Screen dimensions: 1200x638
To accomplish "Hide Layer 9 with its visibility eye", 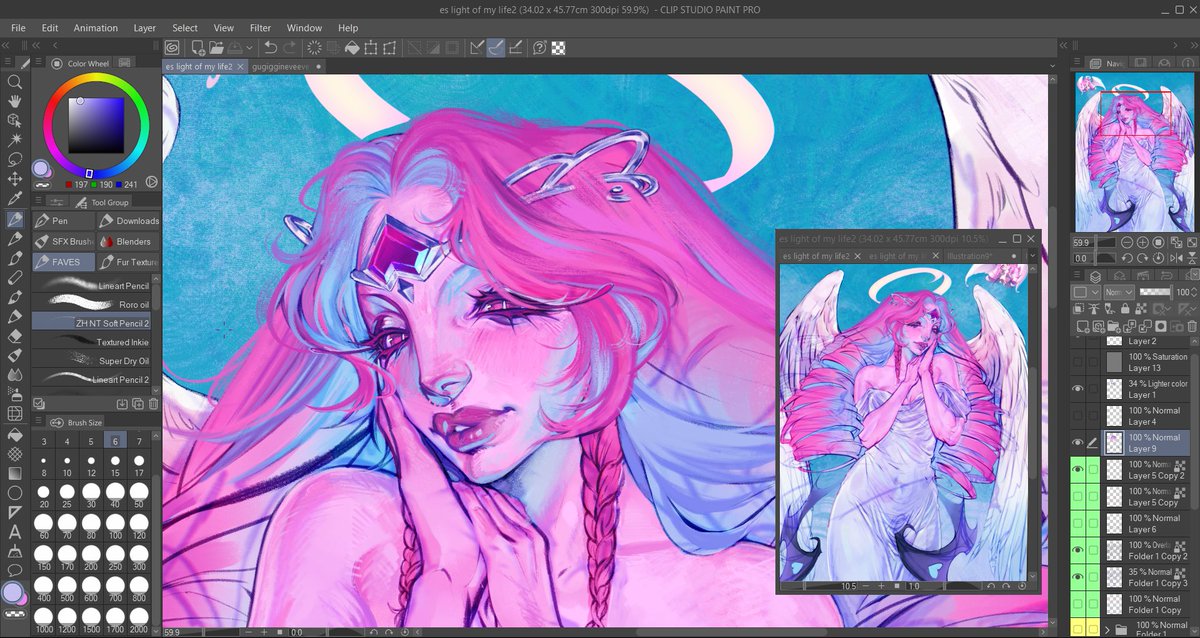I will click(x=1079, y=443).
